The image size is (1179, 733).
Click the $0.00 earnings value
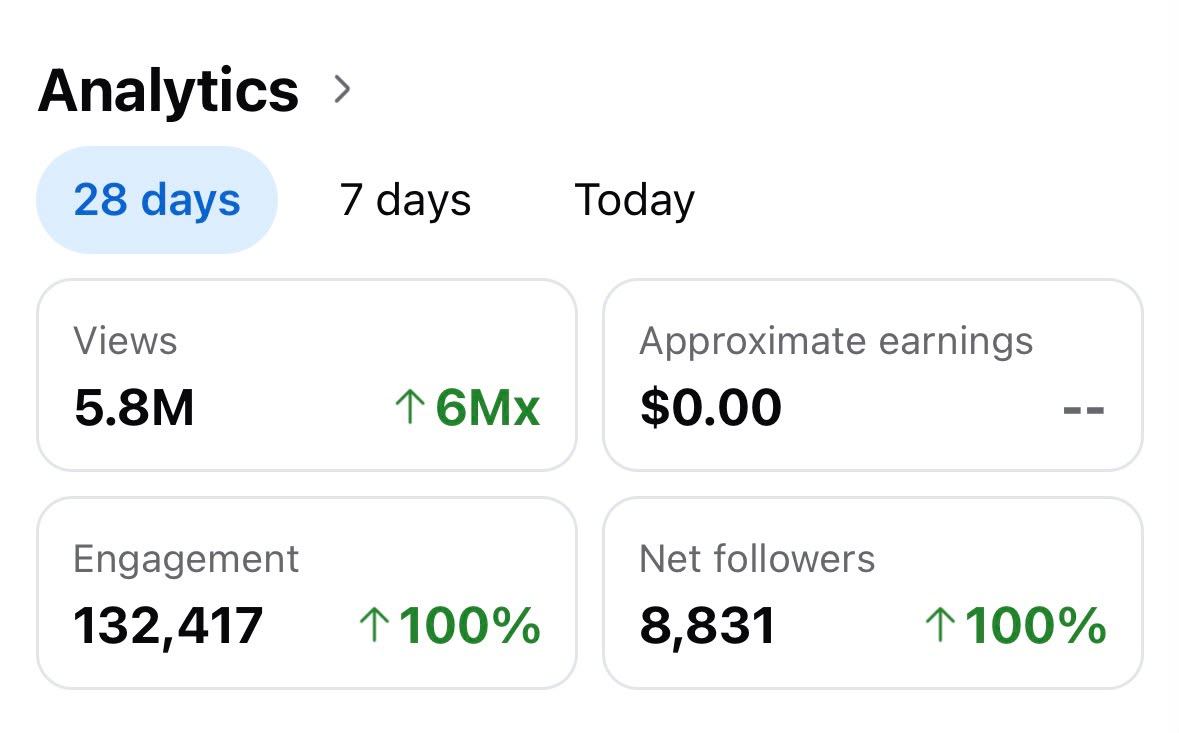tap(711, 407)
